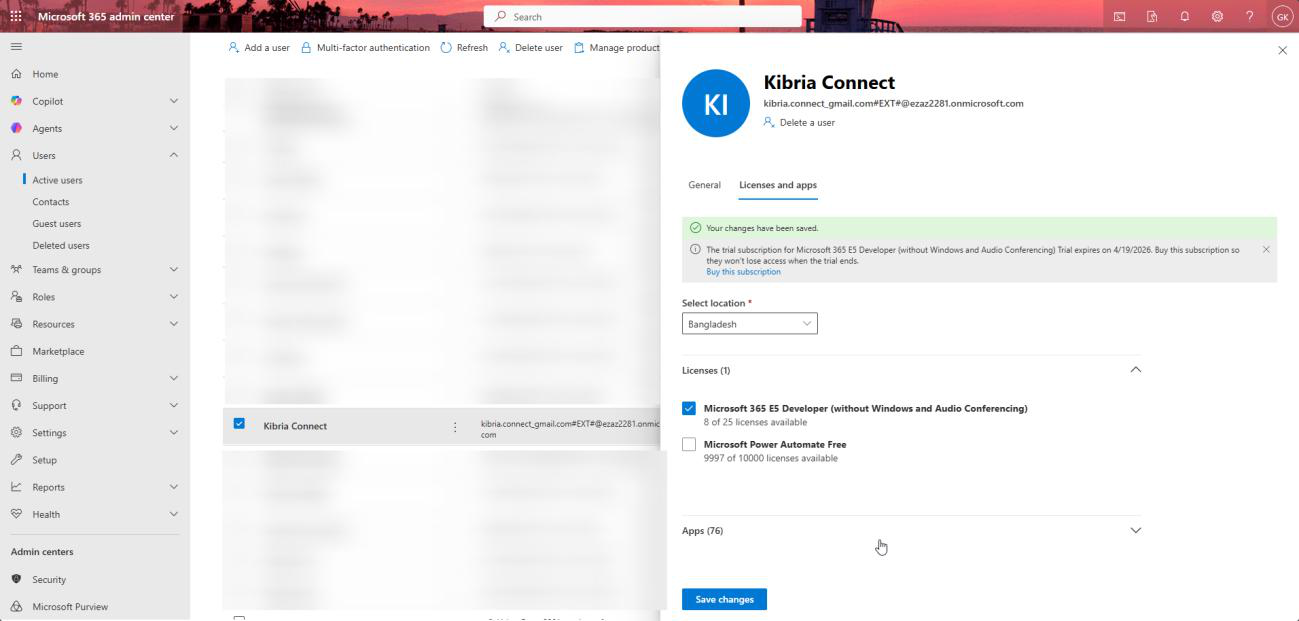This screenshot has height=621, width=1299.
Task: Expand the Billing nav chevron
Action: pyautogui.click(x=174, y=378)
